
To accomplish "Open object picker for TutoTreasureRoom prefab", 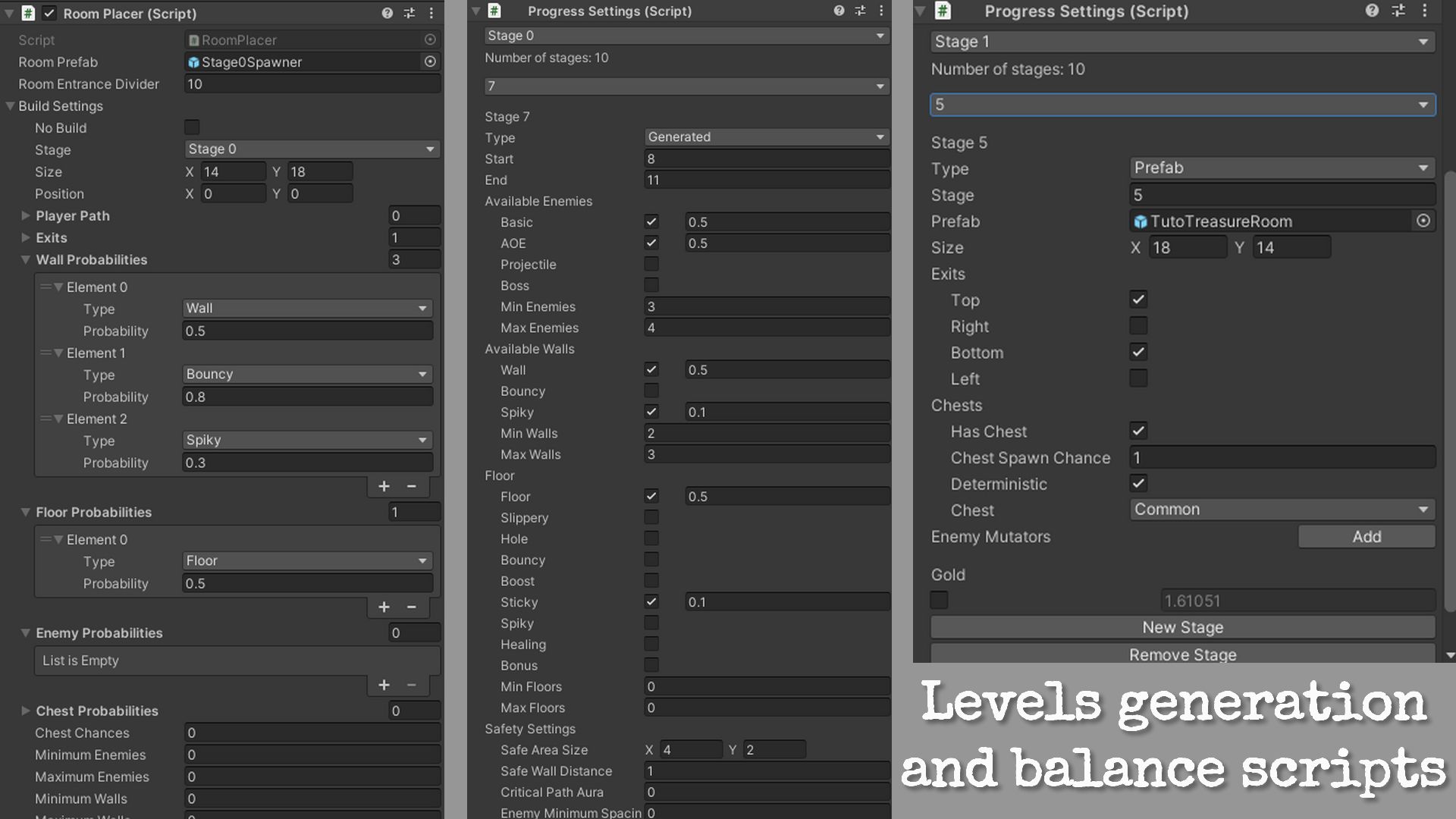I will coord(1423,221).
